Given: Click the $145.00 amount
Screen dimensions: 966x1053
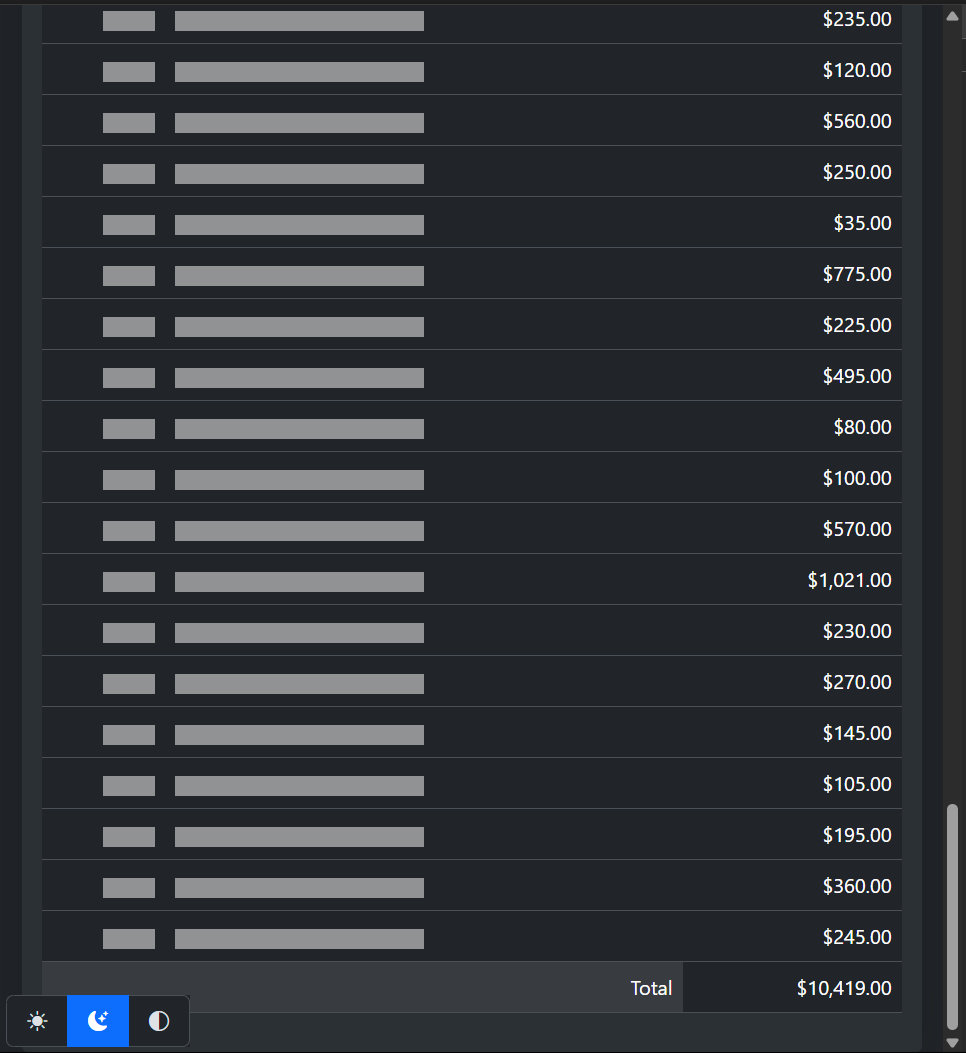Looking at the screenshot, I should (857, 733).
